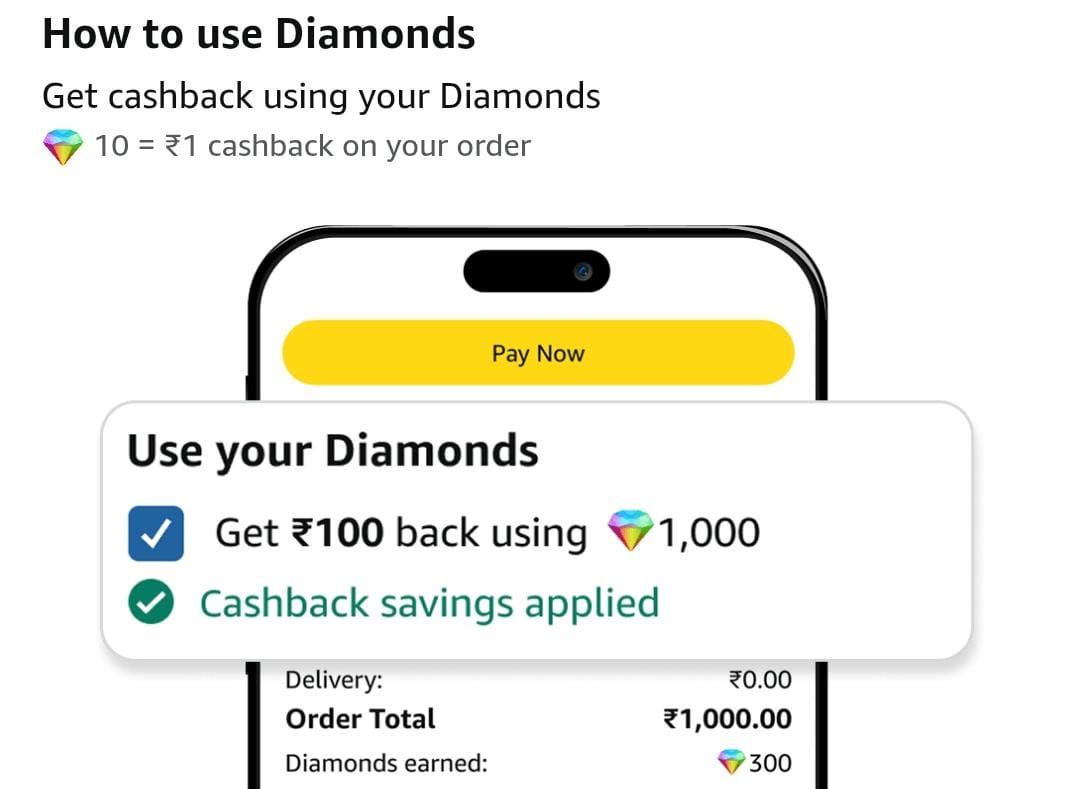The height and width of the screenshot is (789, 1080).
Task: Click the Cashback savings applied message
Action: [x=429, y=603]
